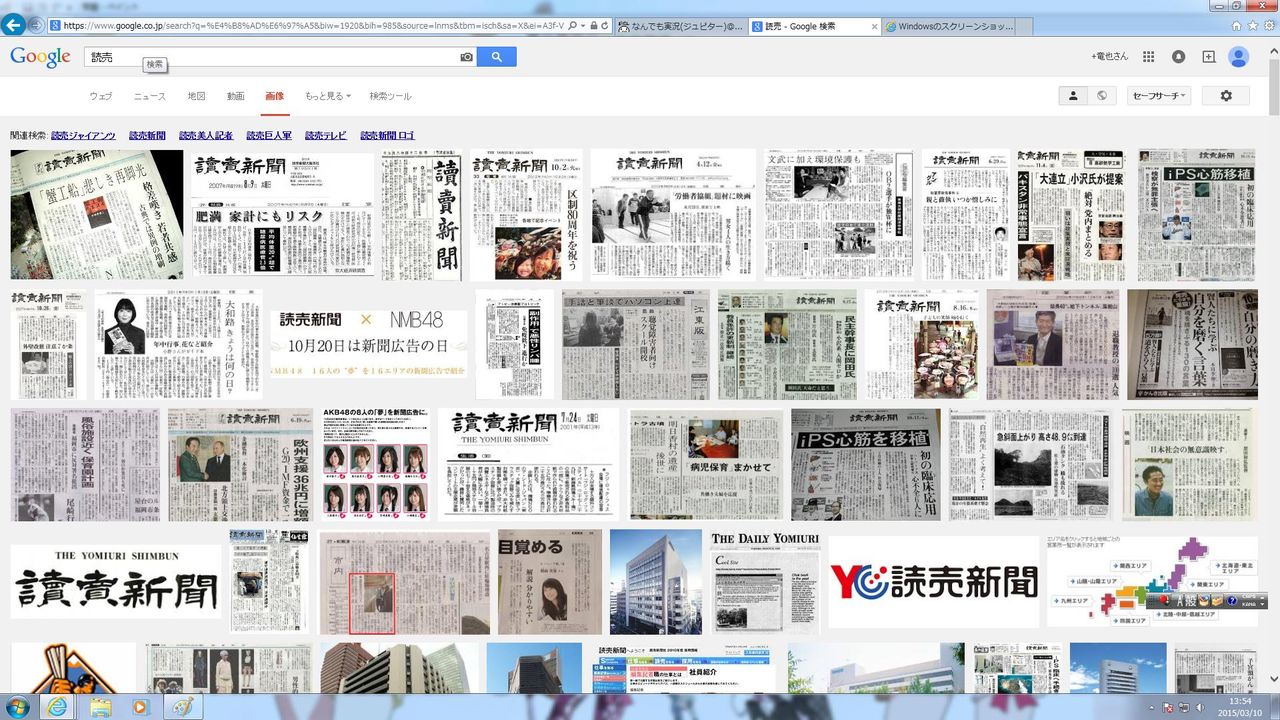Click related search 読売美人記者
Viewport: 1280px width, 720px height.
click(x=206, y=136)
